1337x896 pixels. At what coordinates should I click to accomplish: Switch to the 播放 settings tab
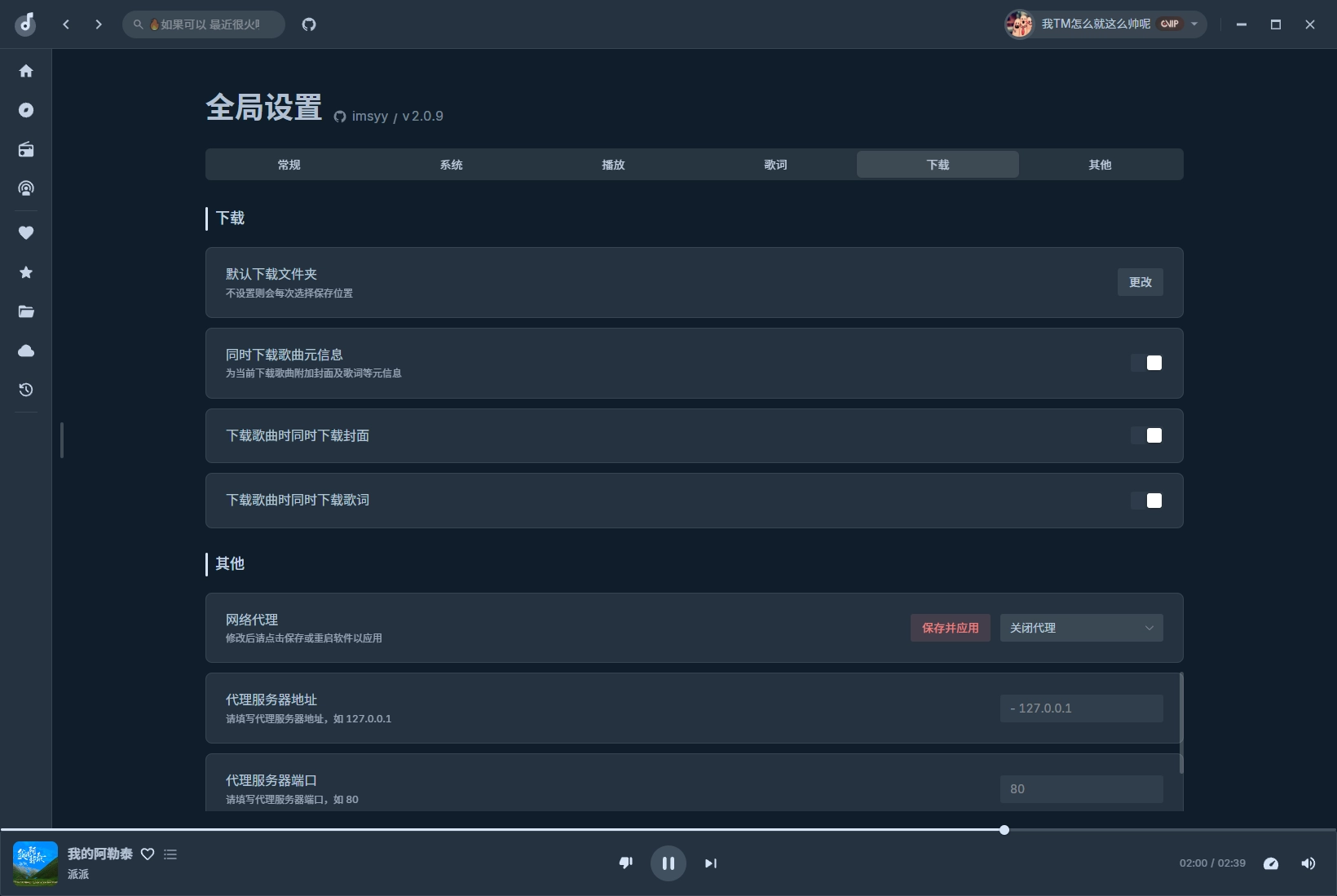[613, 165]
